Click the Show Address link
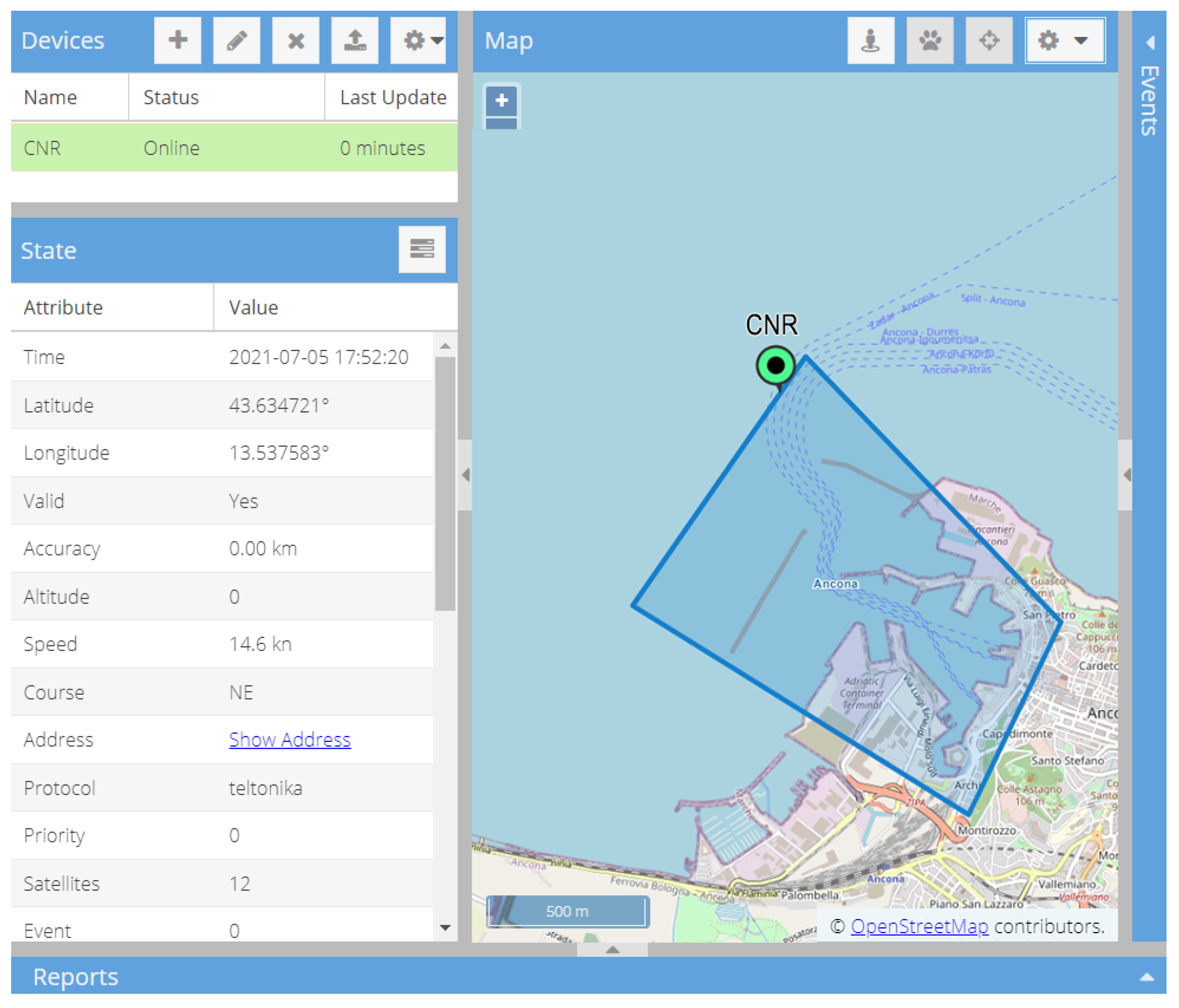Viewport: 1179px width, 1008px height. point(289,739)
